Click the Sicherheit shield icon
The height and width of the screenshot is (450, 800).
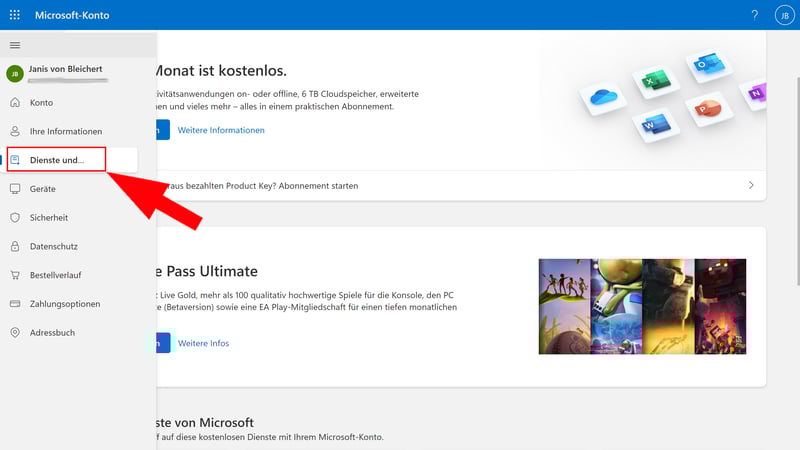point(15,217)
